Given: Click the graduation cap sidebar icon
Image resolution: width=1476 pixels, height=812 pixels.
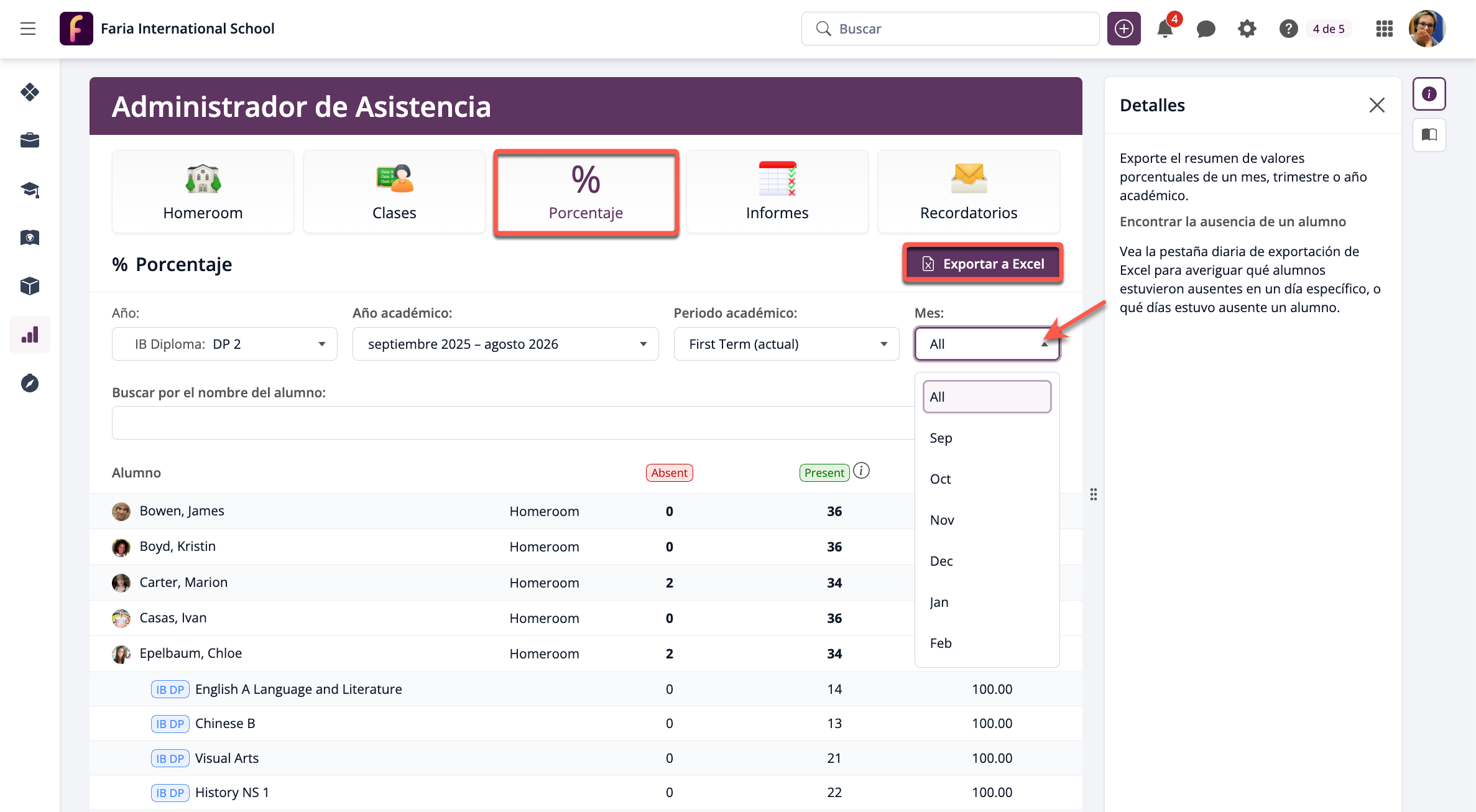Looking at the screenshot, I should pyautogui.click(x=30, y=189).
